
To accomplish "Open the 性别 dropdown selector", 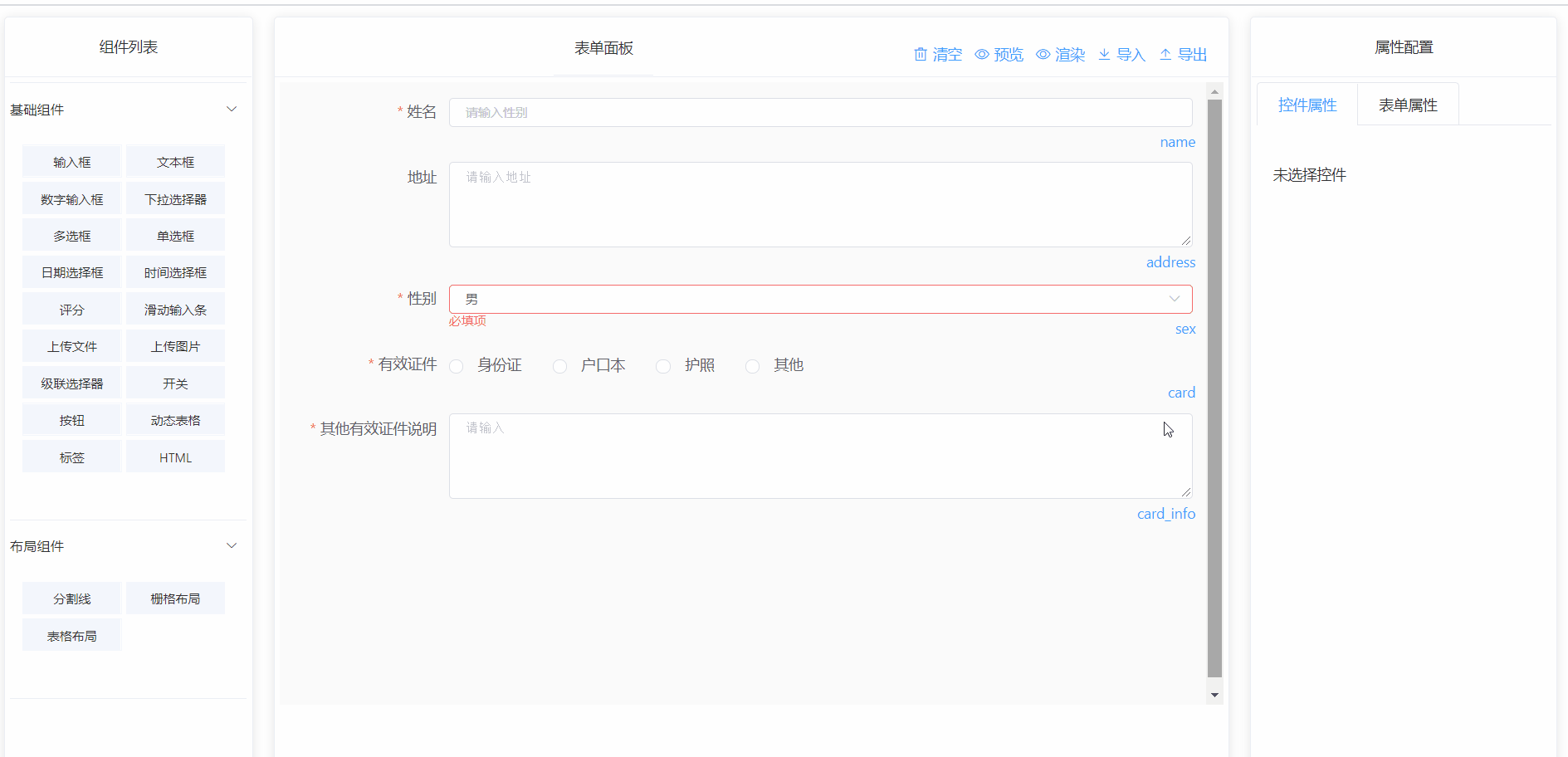I will 820,299.
